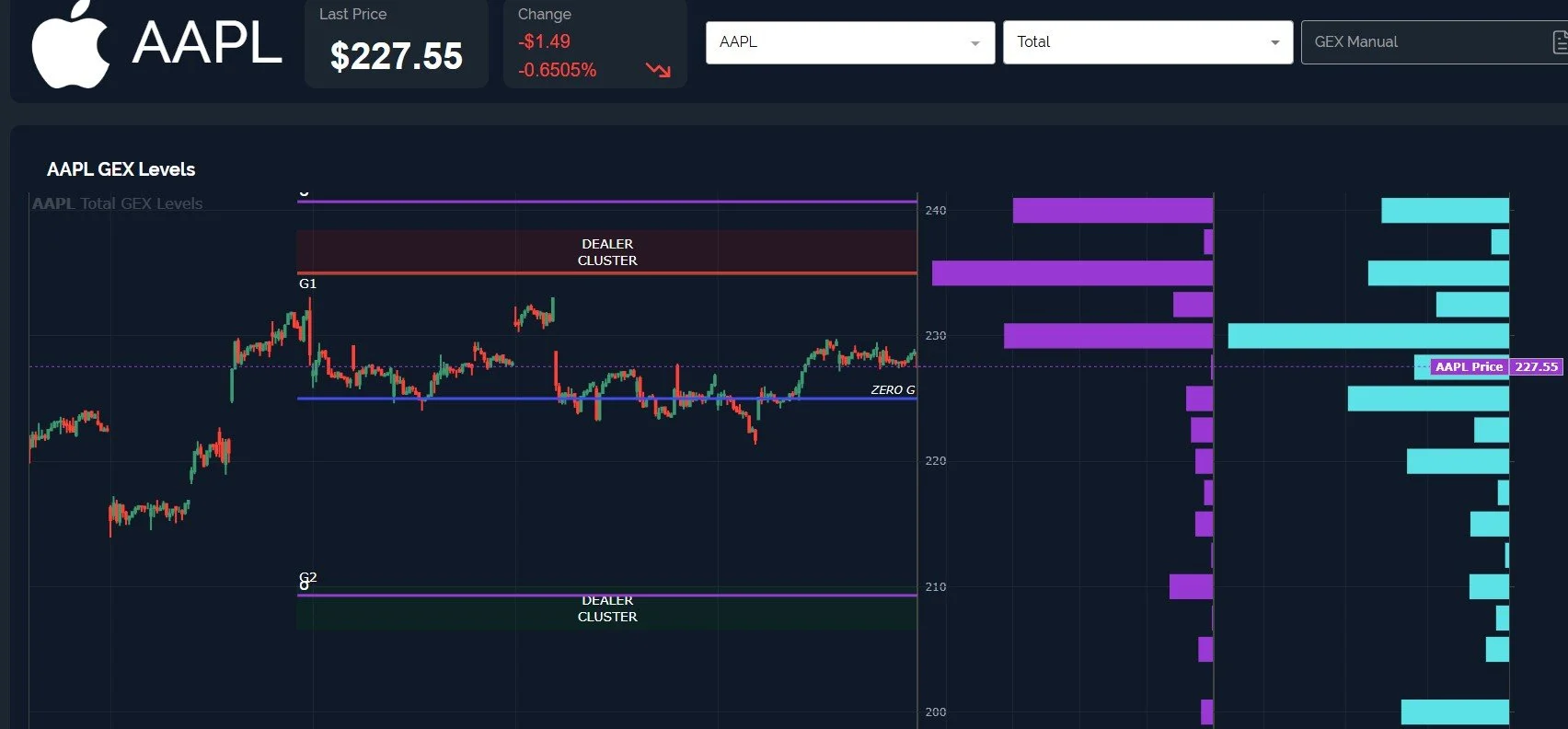1568x729 pixels.
Task: Click the purple GEX bar at 230
Action: [1108, 336]
